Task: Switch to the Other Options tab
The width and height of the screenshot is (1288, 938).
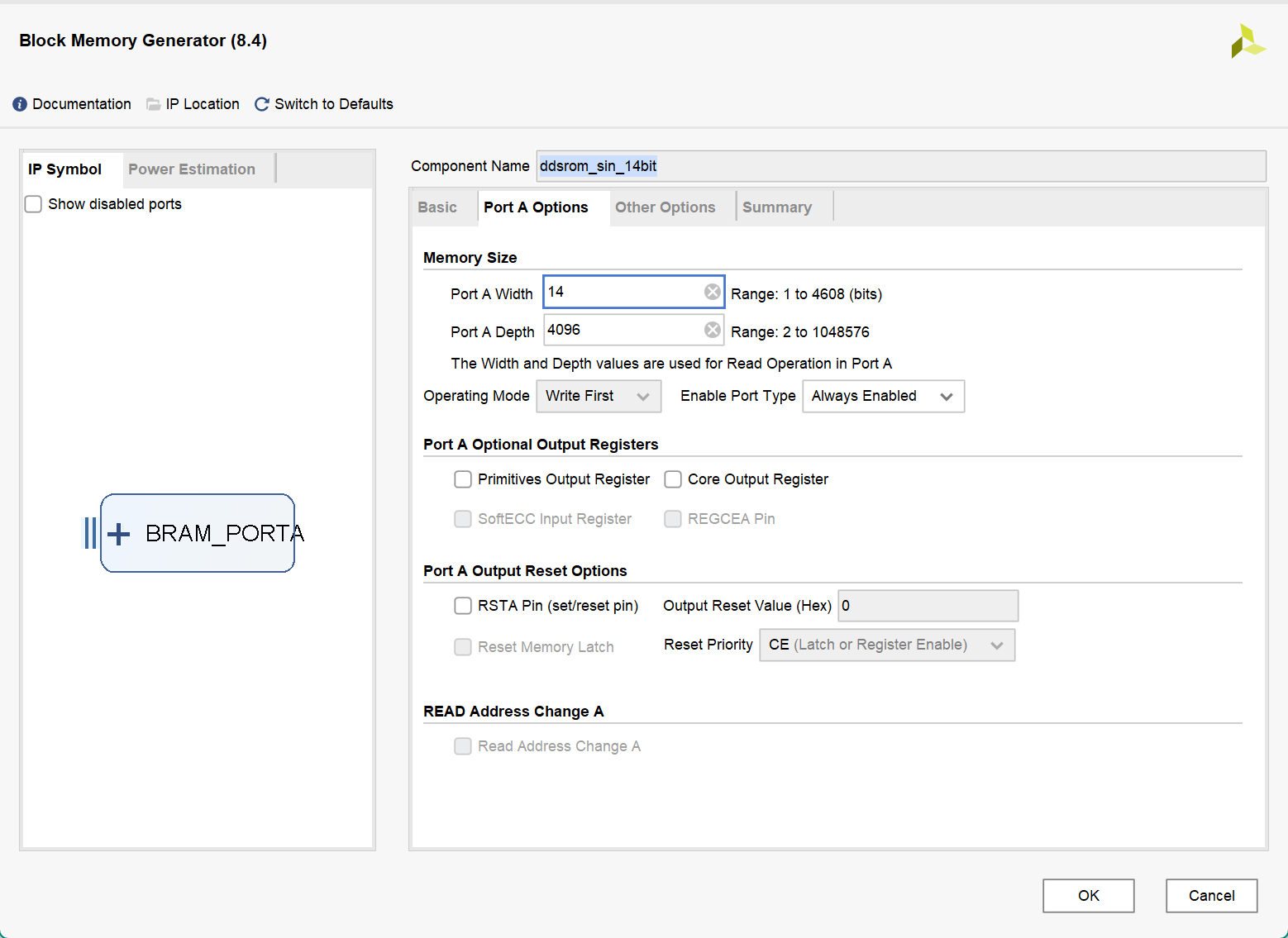Action: 665,207
